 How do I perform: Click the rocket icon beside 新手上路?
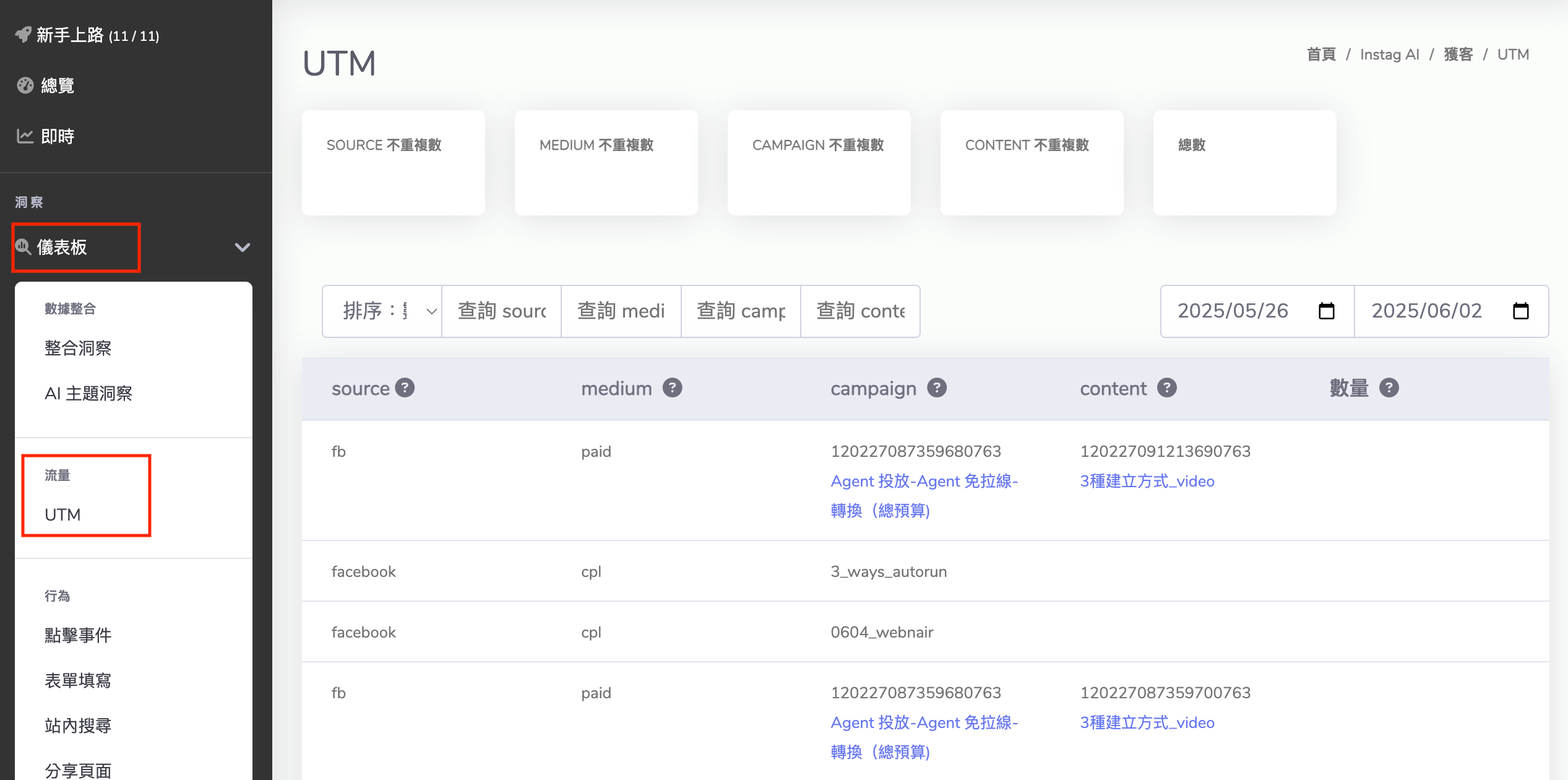[x=23, y=35]
